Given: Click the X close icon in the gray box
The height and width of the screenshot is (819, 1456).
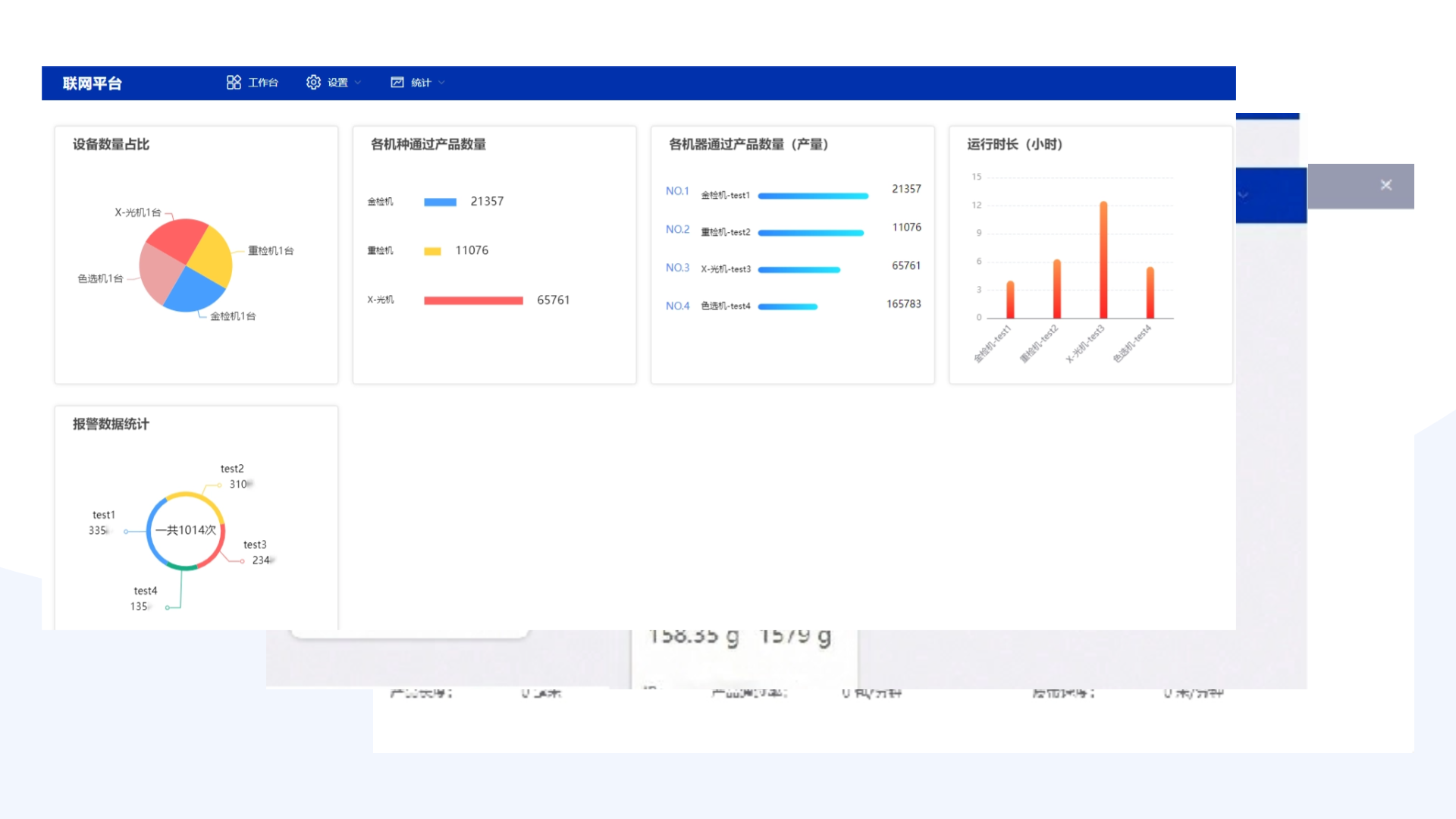Looking at the screenshot, I should pyautogui.click(x=1385, y=185).
